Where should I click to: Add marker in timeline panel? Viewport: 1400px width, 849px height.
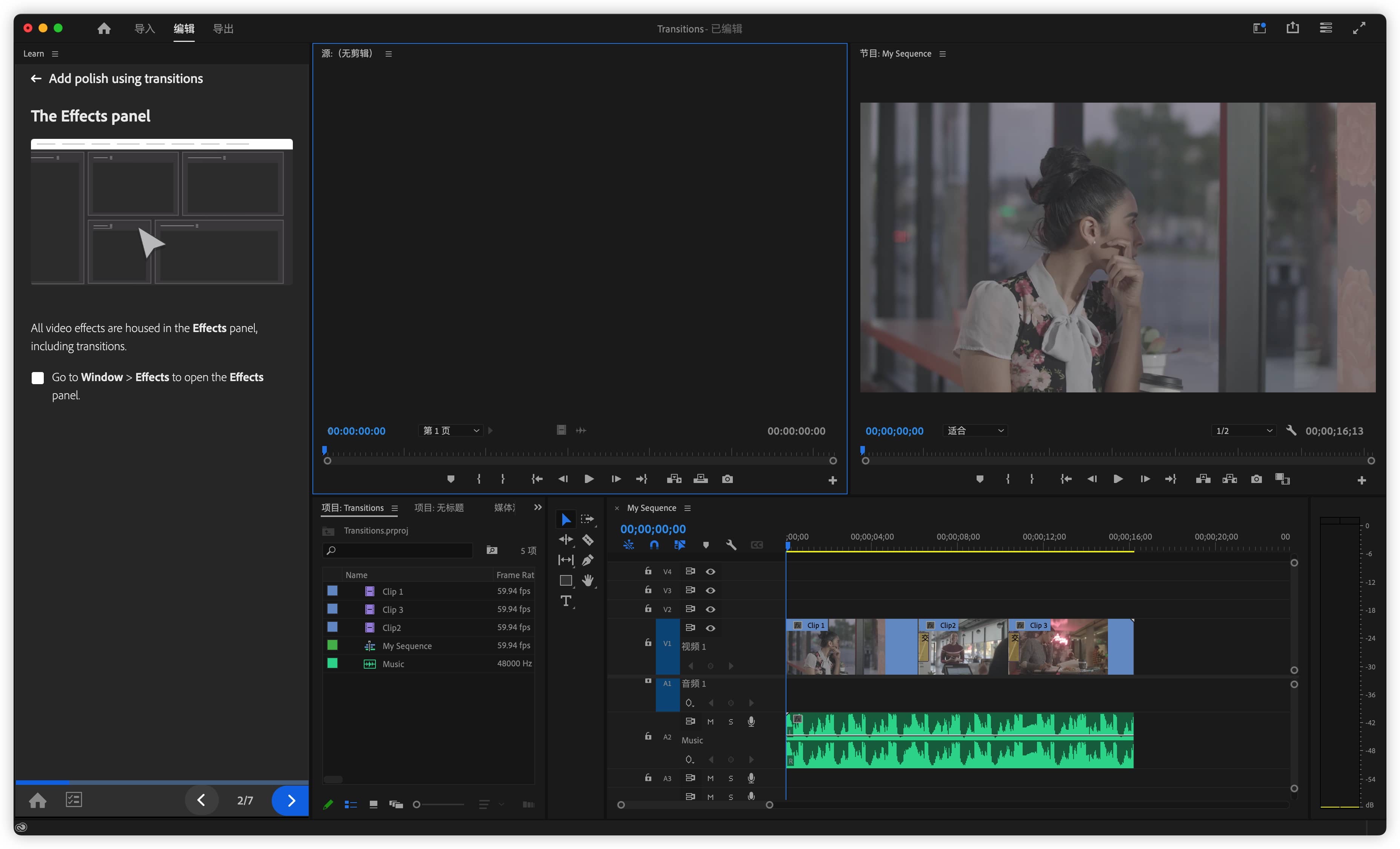coord(706,544)
